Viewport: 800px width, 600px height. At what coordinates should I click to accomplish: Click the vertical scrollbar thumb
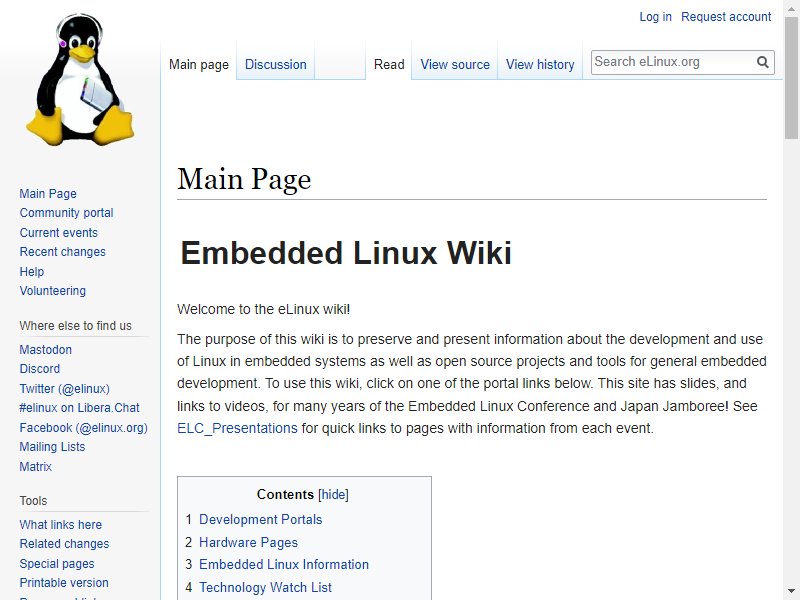[791, 77]
